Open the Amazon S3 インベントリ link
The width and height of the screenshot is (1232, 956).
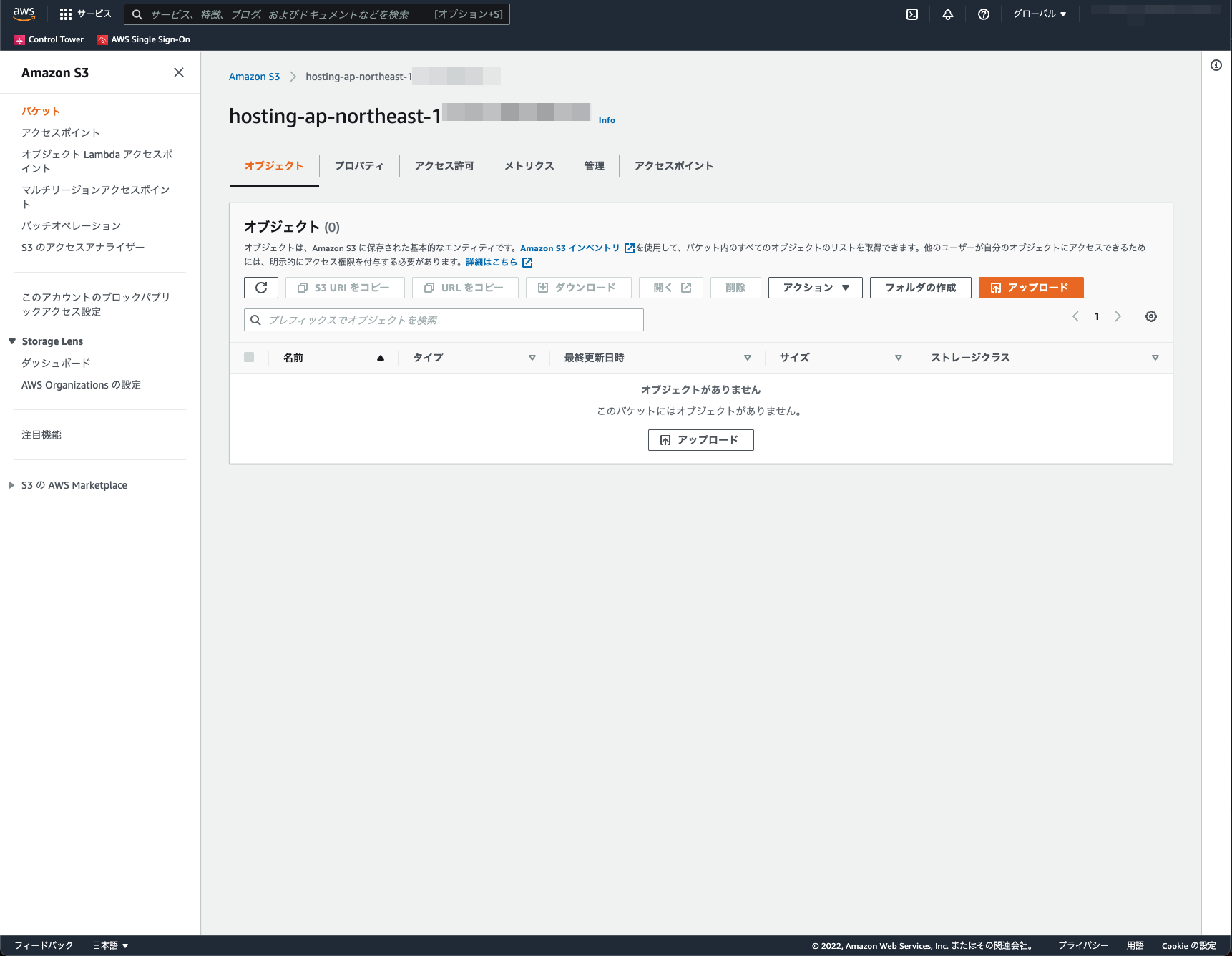click(570, 248)
